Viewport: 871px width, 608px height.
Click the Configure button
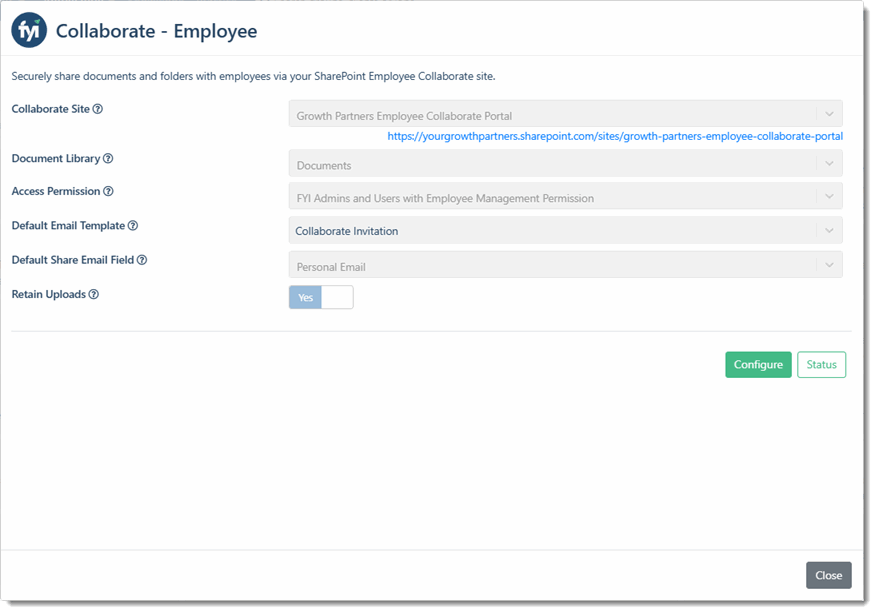coord(758,365)
